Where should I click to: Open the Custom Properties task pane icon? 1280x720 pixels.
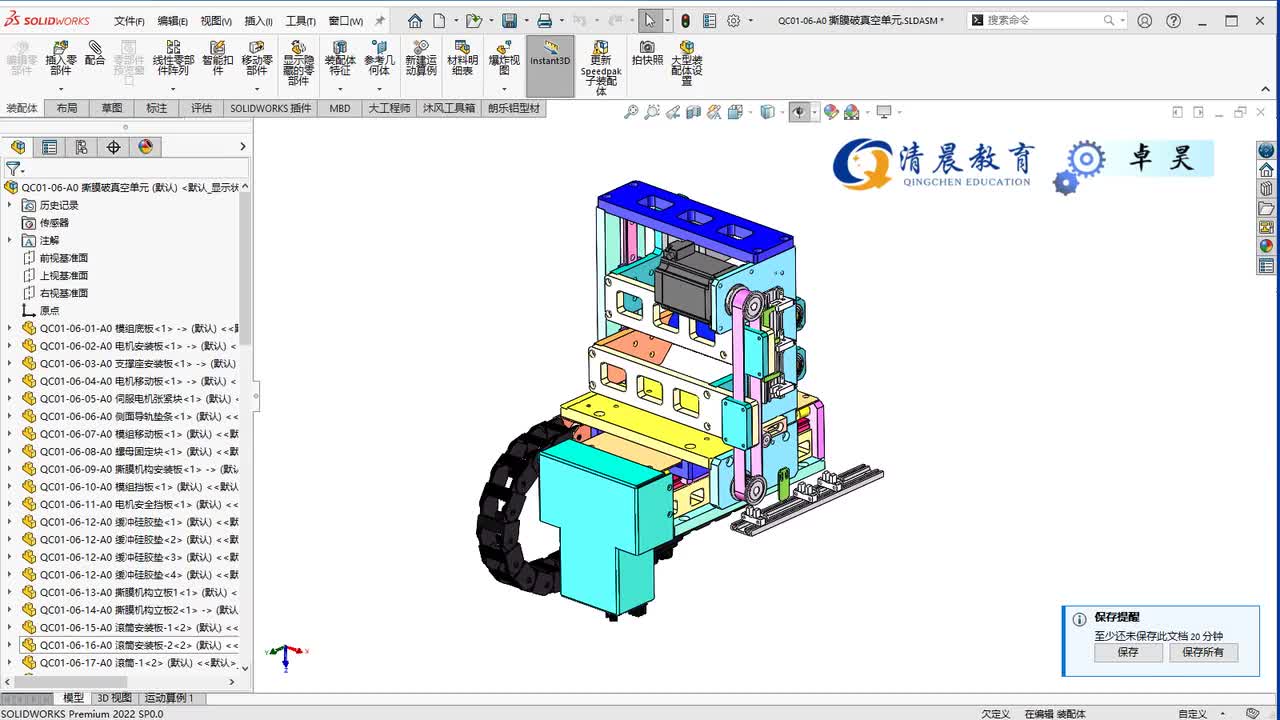click(x=1266, y=266)
